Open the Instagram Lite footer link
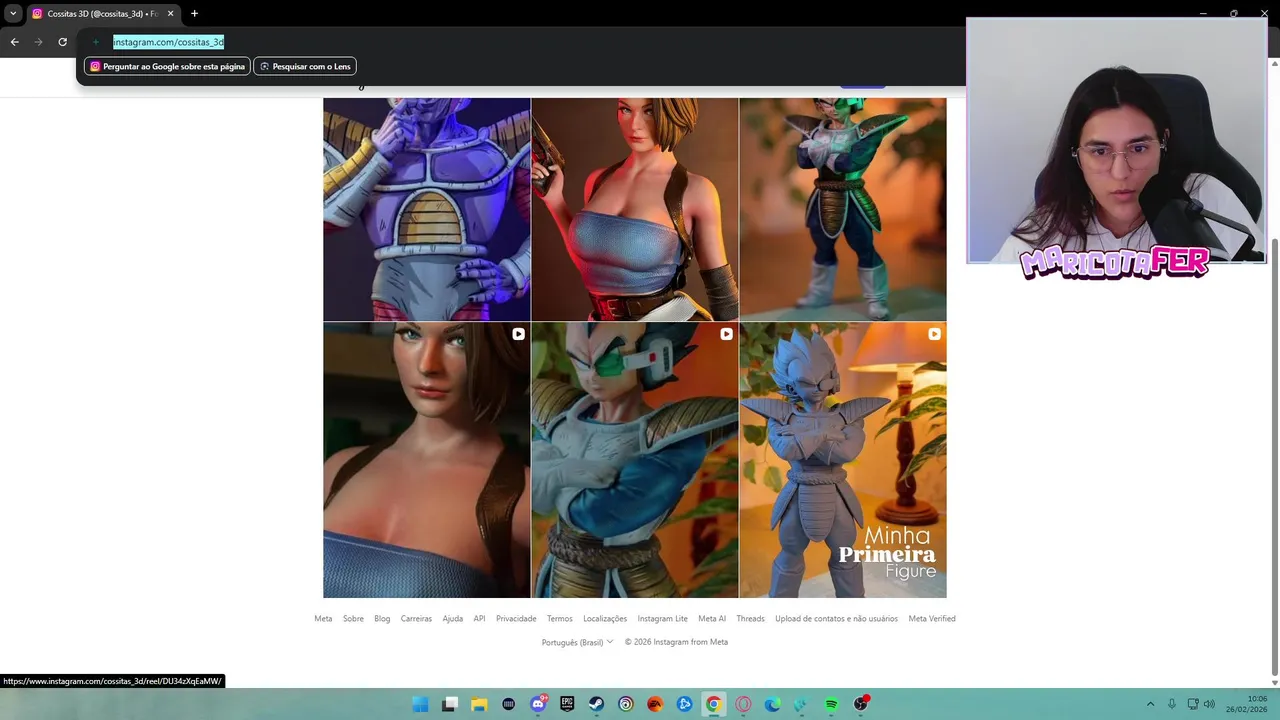This screenshot has width=1280, height=720. tap(662, 618)
